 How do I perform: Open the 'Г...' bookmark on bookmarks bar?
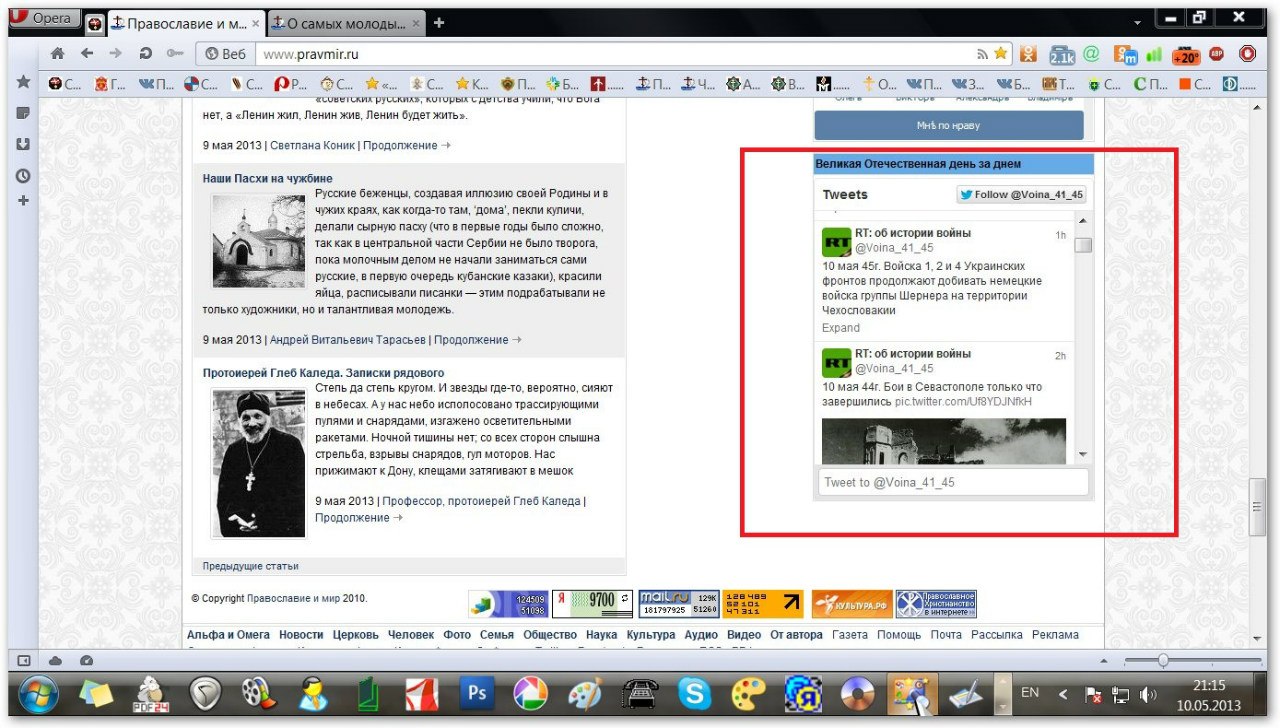click(110, 84)
